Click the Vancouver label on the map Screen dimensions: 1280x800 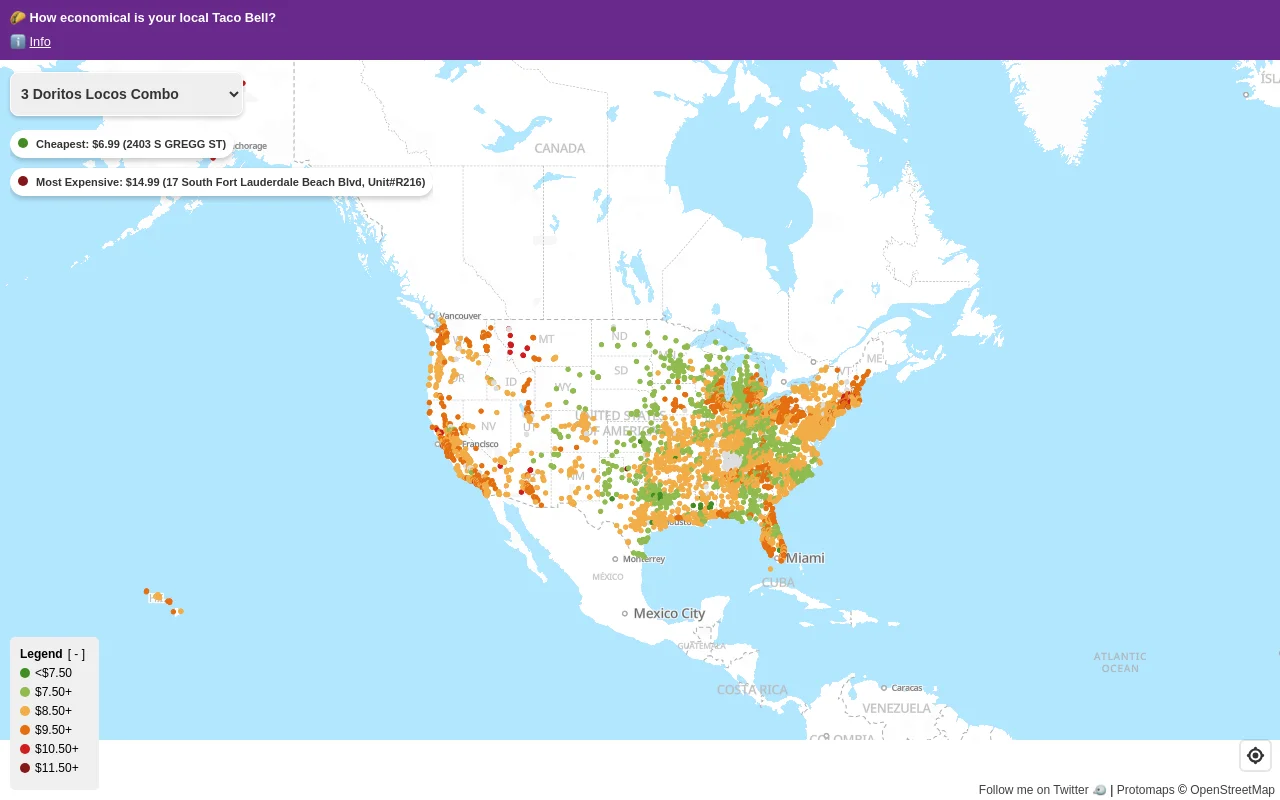[460, 316]
